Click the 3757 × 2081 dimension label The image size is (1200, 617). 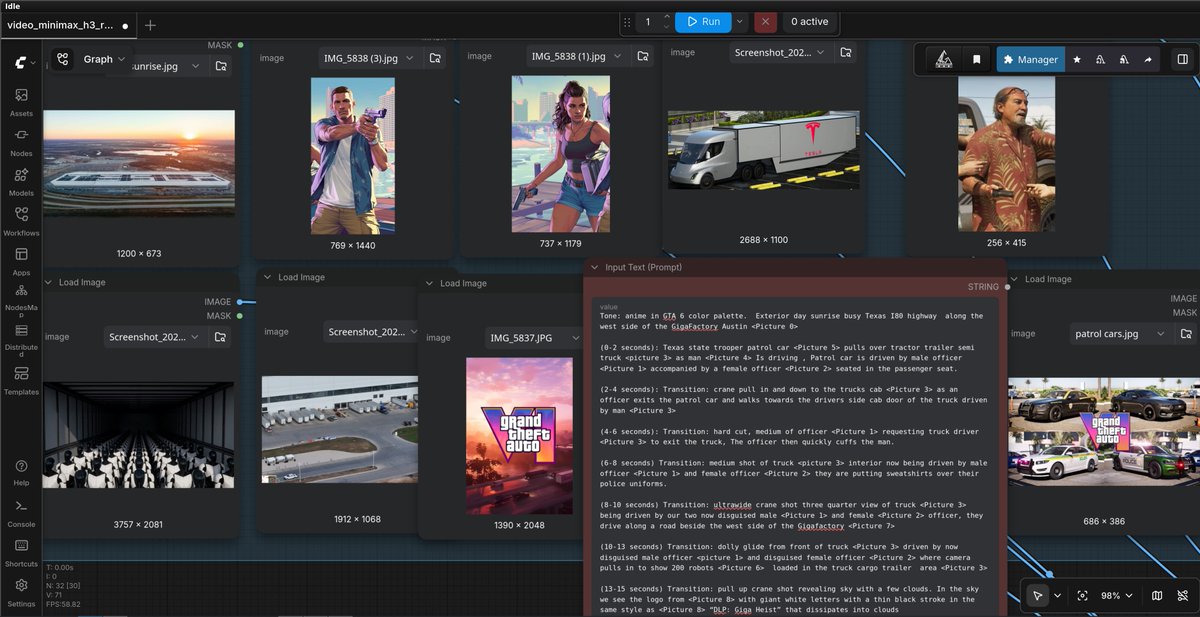point(139,524)
